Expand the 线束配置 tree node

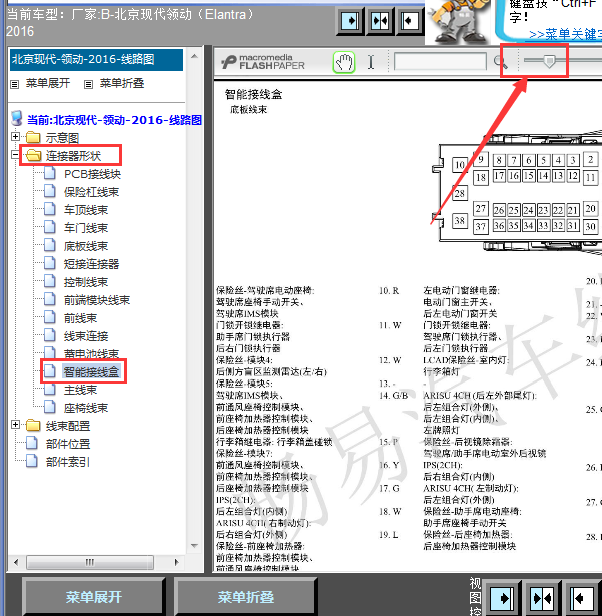coord(15,425)
